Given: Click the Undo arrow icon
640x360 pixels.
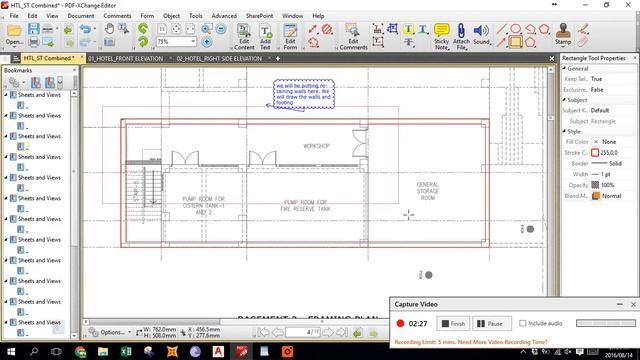Looking at the screenshot, I should pos(85,29).
